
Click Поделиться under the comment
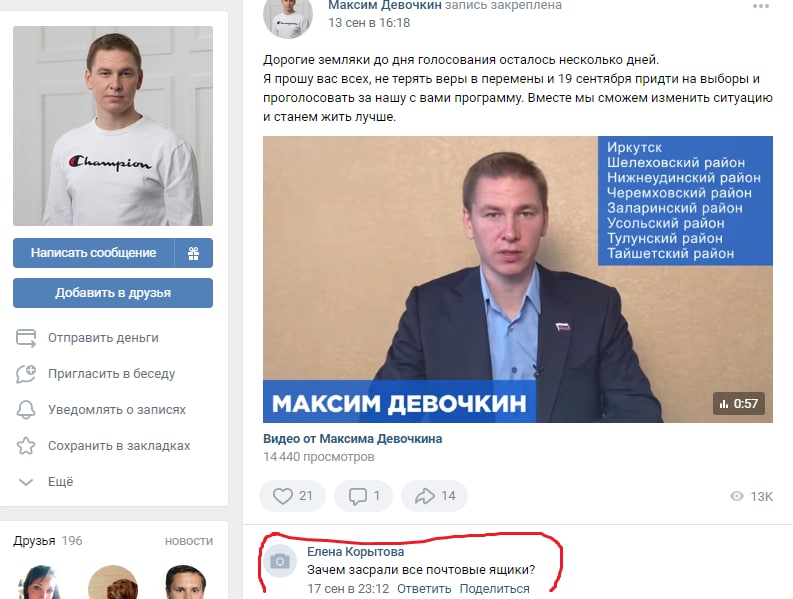pos(495,589)
